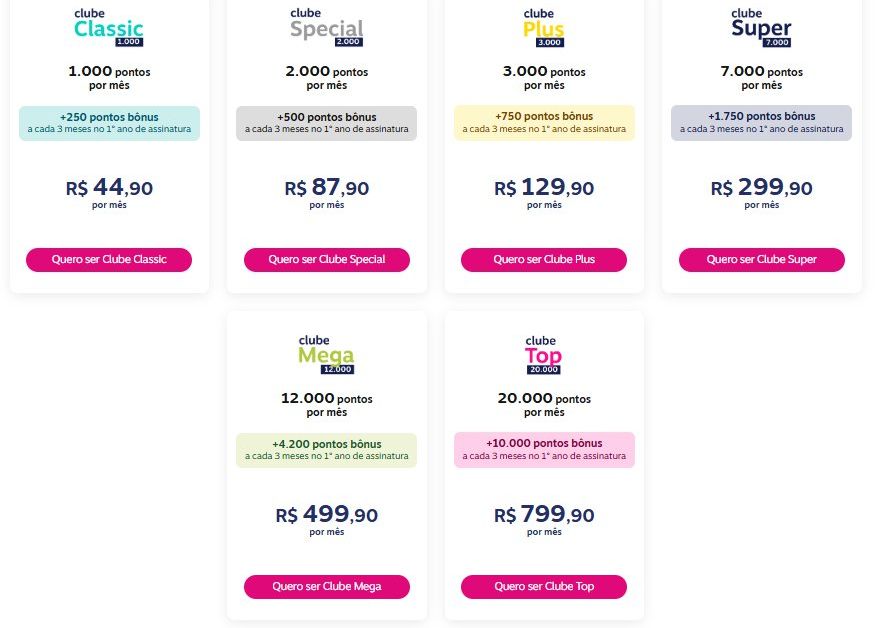The width and height of the screenshot is (878, 628).
Task: Click the +250 pontos bônus banner
Action: coord(109,123)
